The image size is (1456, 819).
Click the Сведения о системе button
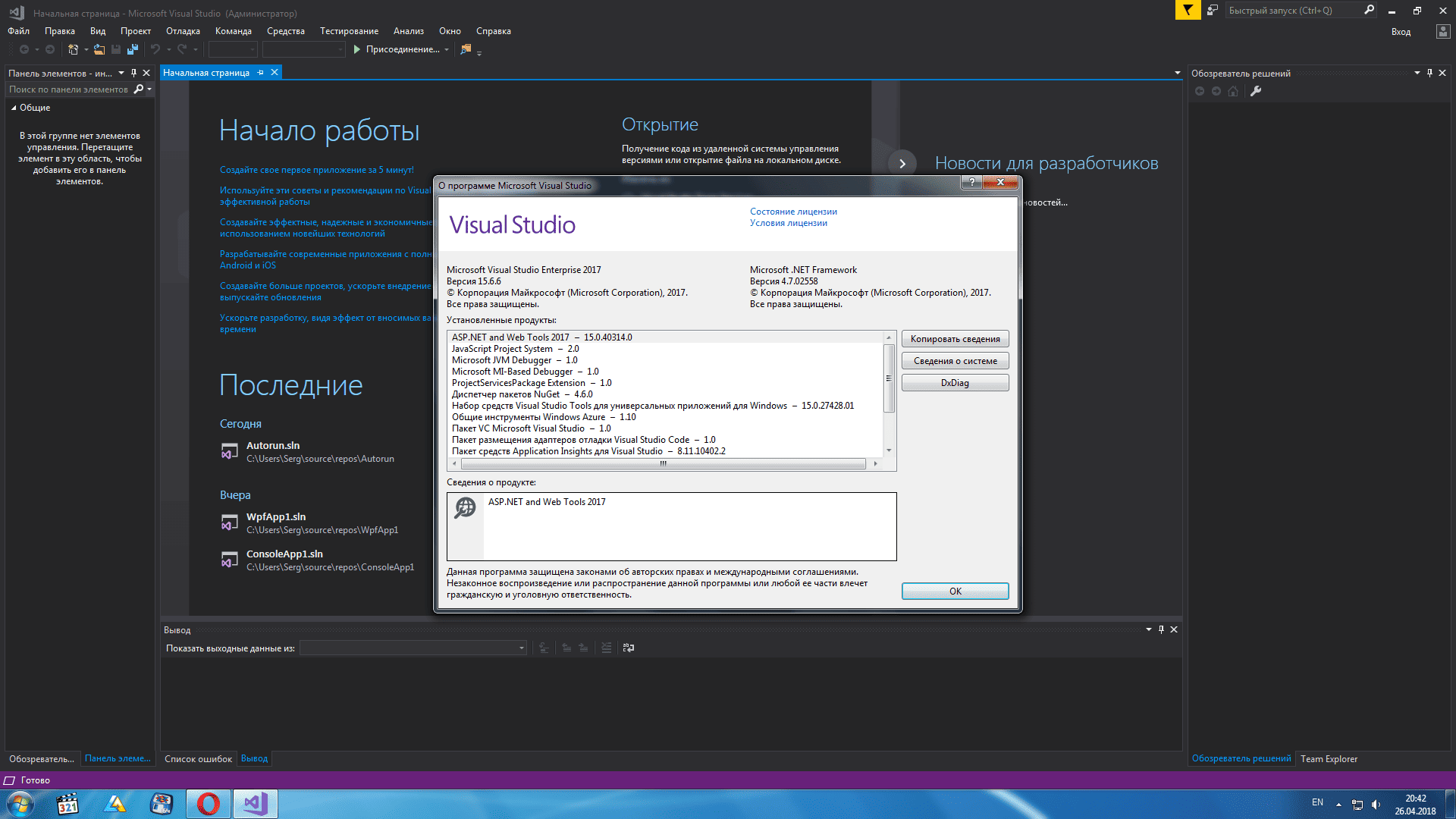[955, 361]
